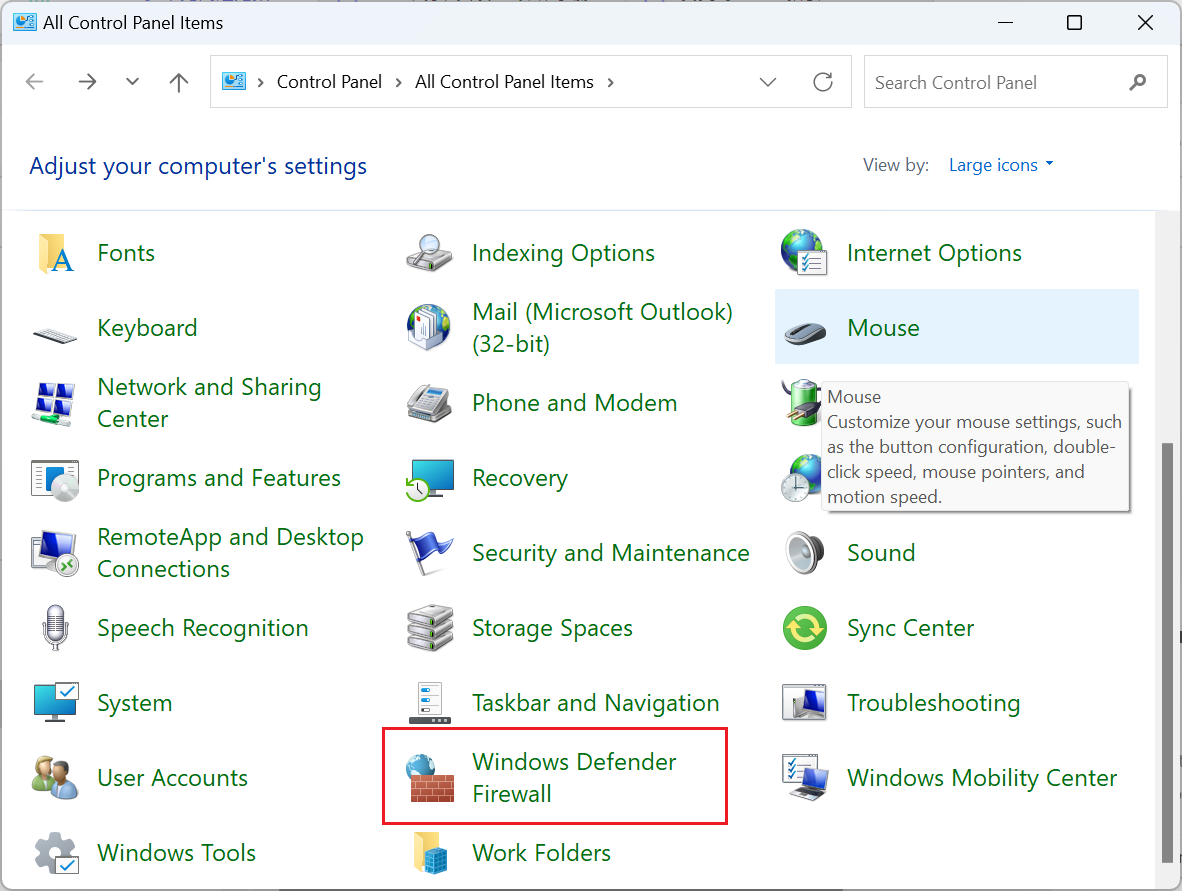Screen dimensions: 1182x891
Task: Open the Windows Tools label
Action: [x=176, y=853]
